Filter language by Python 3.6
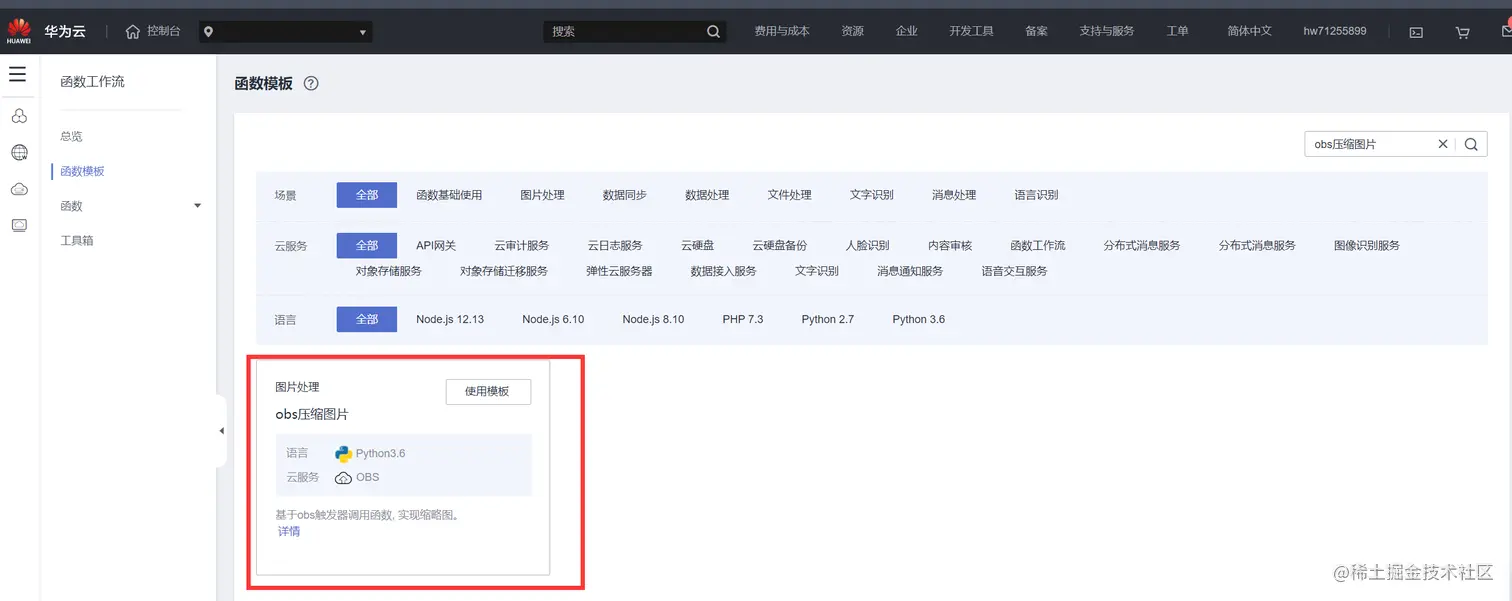The width and height of the screenshot is (1512, 601). pyautogui.click(x=919, y=319)
